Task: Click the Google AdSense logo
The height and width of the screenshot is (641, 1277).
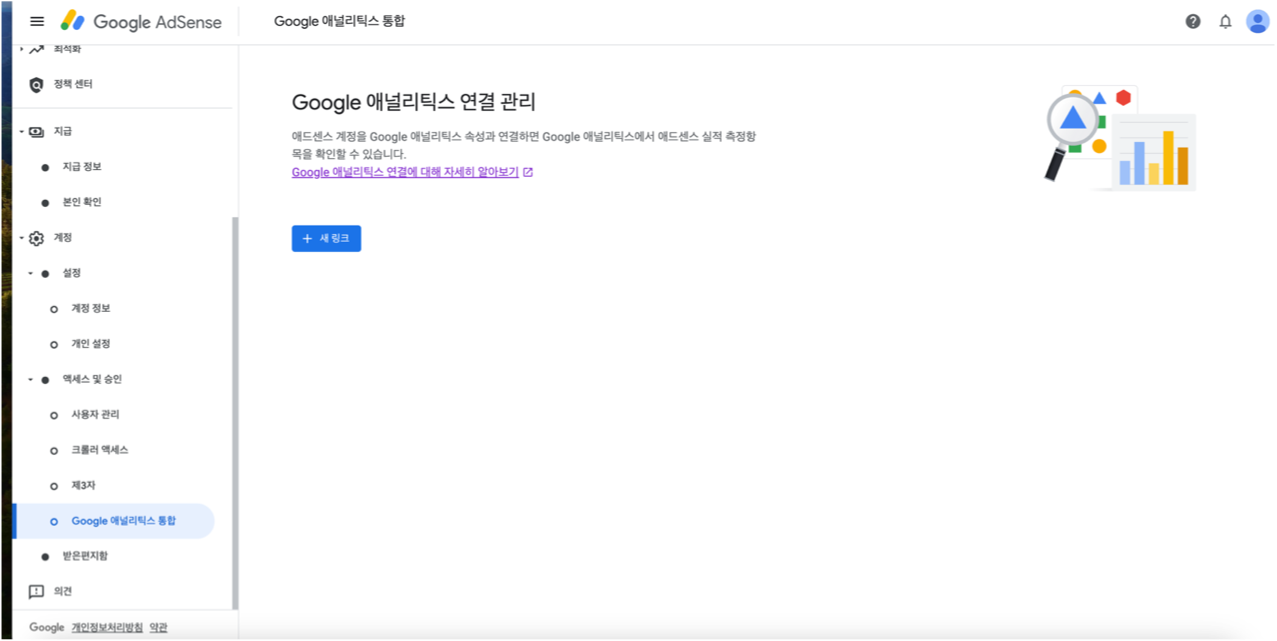Action: 141,21
